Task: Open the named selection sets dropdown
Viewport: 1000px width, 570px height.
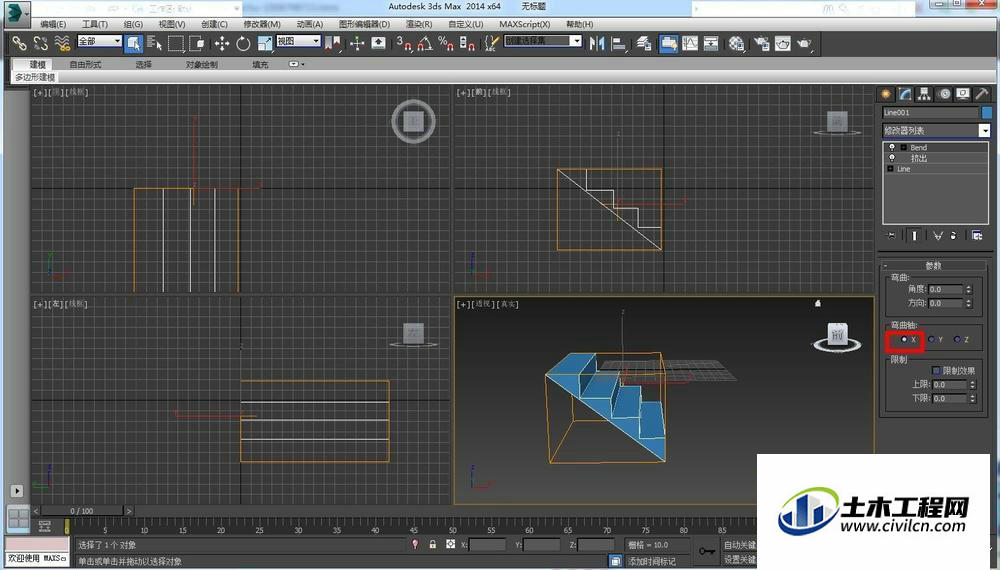Action: pyautogui.click(x=543, y=41)
